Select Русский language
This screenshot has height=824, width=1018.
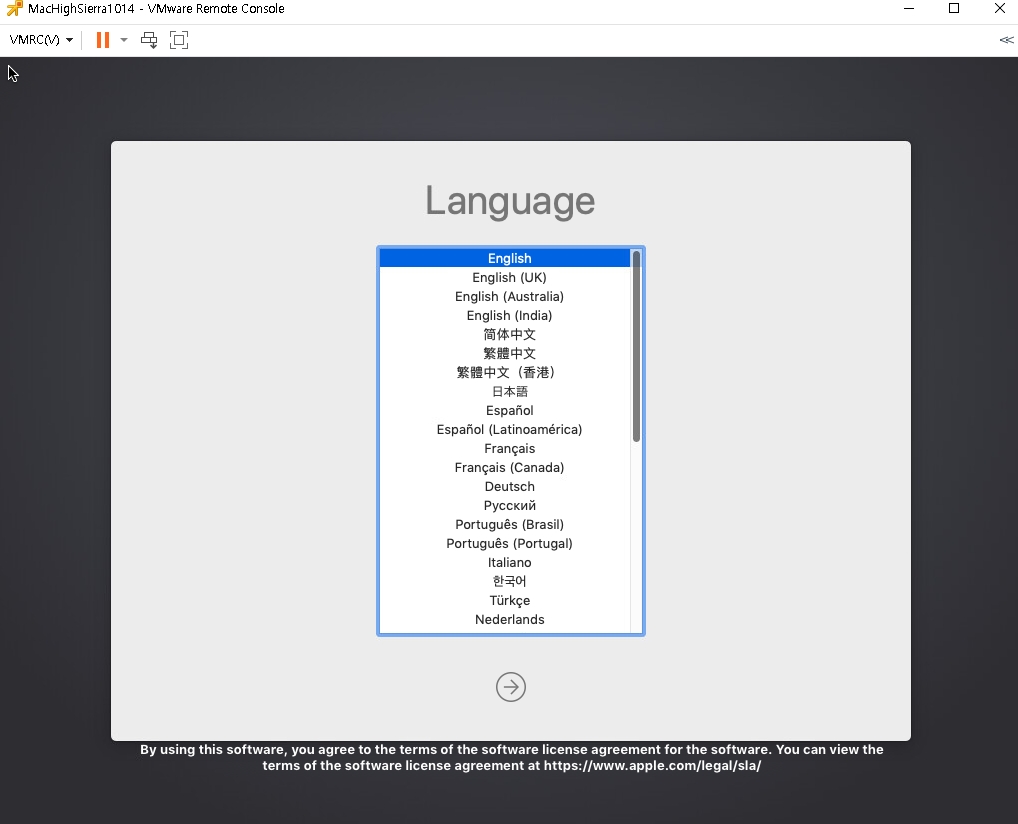pyautogui.click(x=504, y=505)
